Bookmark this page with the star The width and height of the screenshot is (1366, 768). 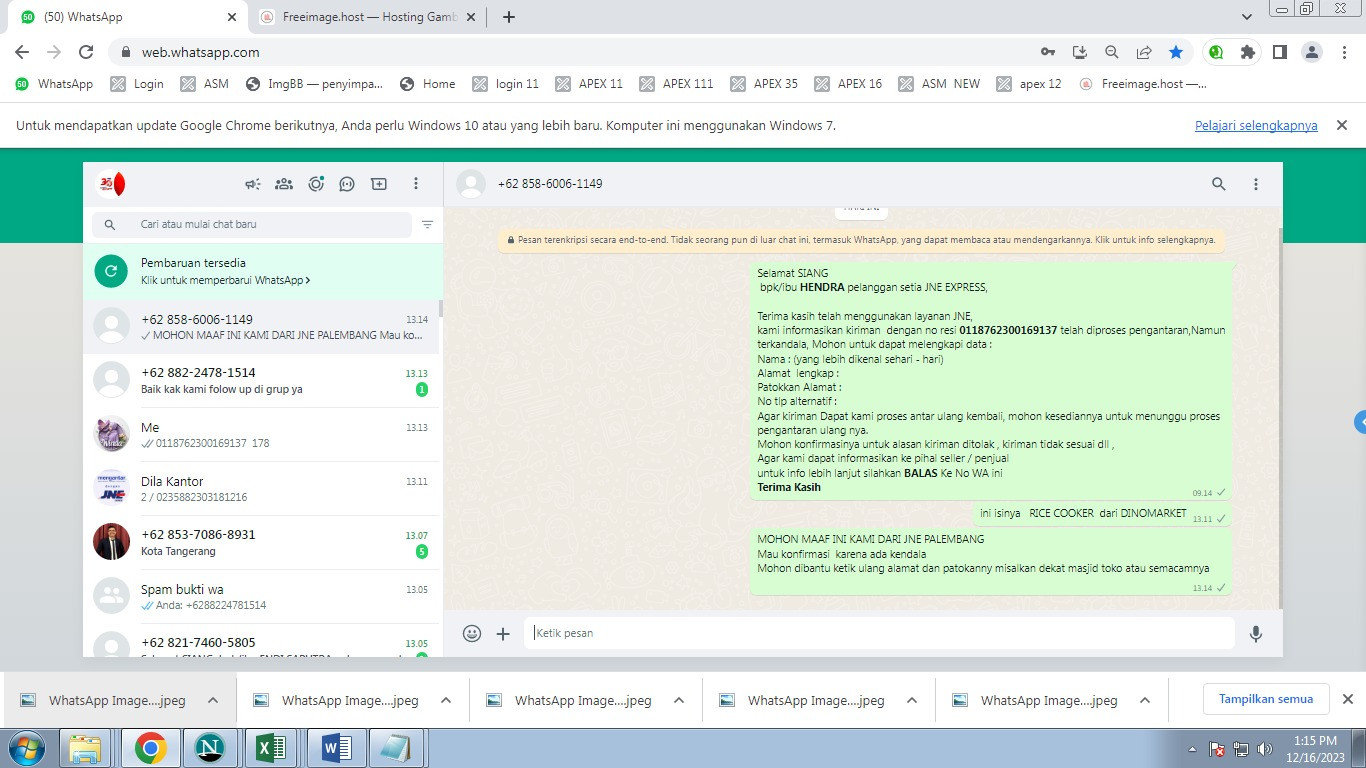pos(1176,52)
